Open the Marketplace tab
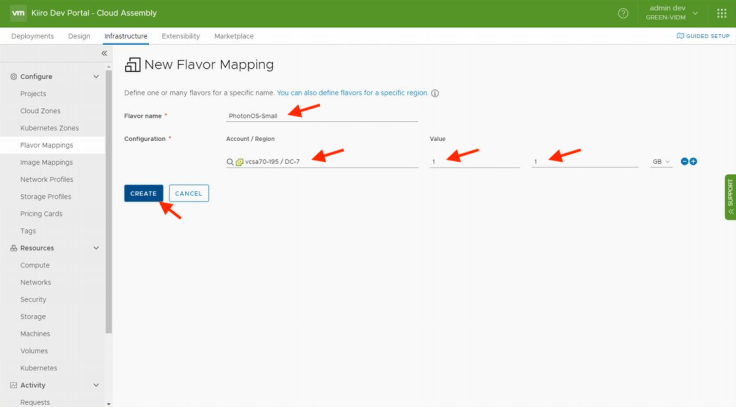736x407 pixels. (x=234, y=36)
